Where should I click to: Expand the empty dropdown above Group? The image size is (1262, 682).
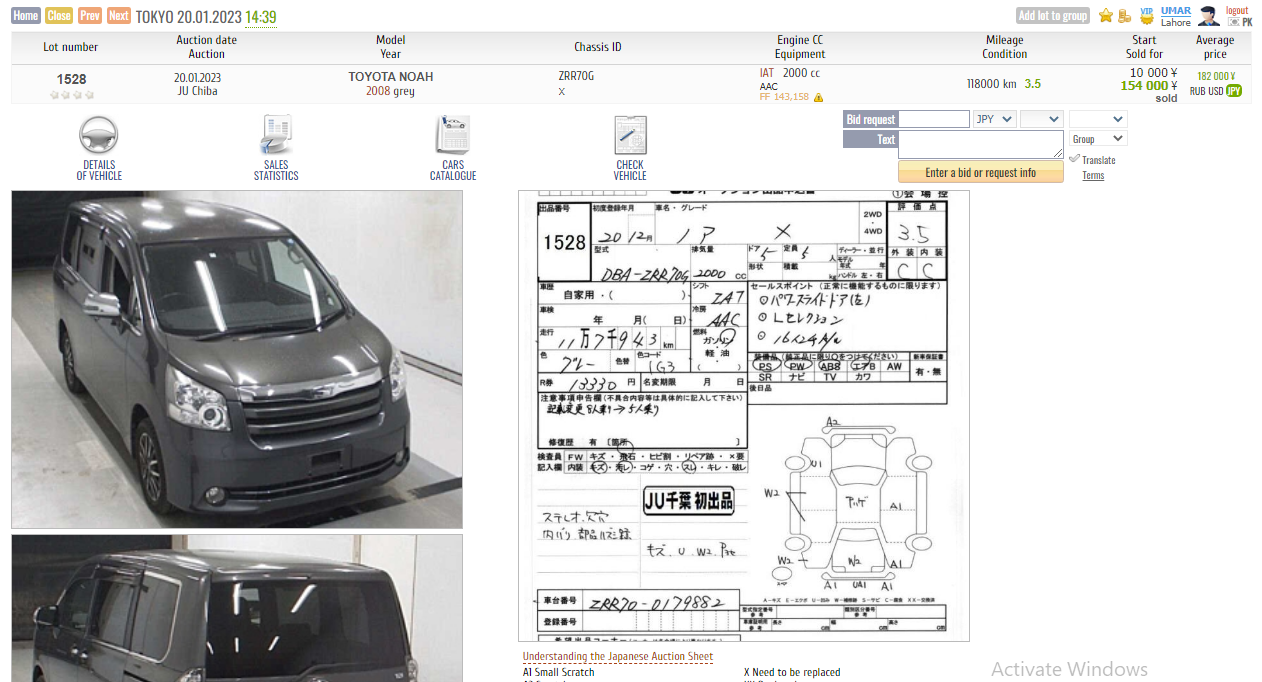pyautogui.click(x=1097, y=119)
